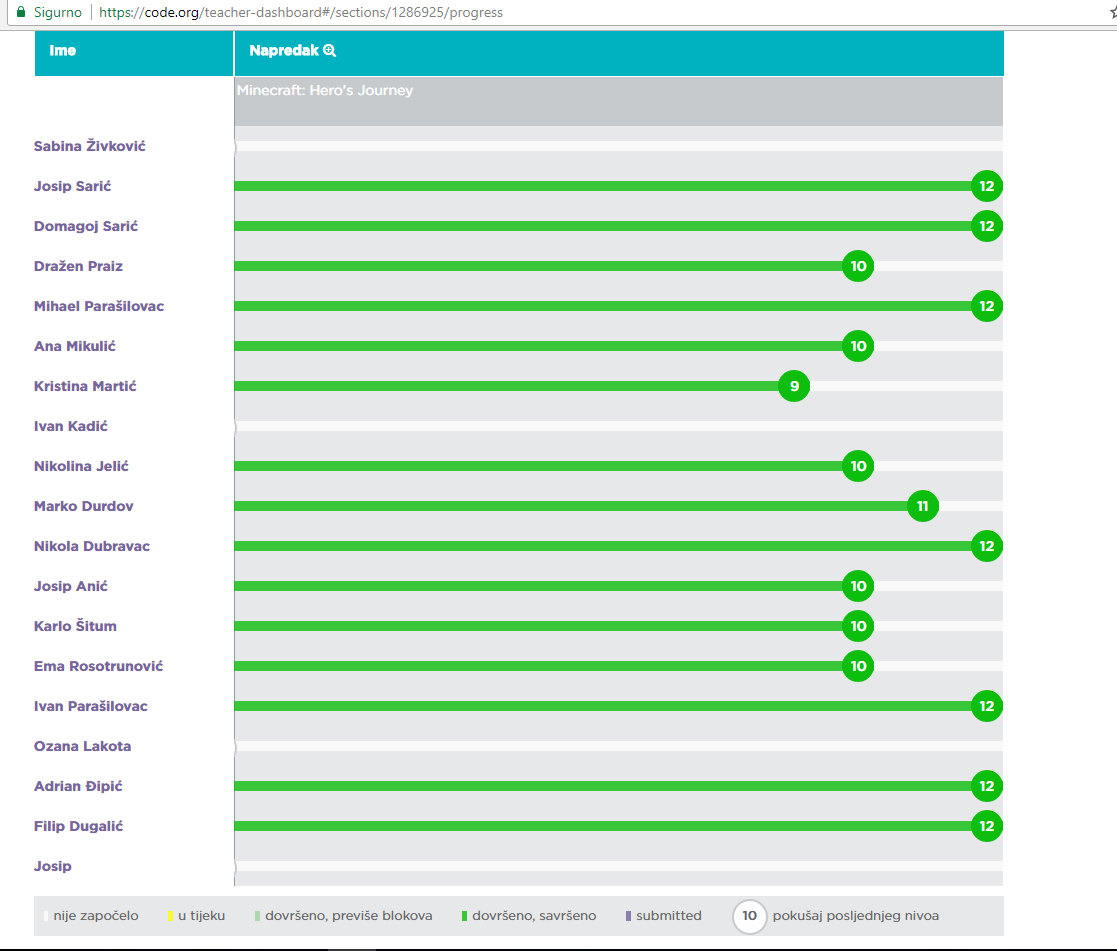
Task: Click the Ime column header
Action: [62, 51]
